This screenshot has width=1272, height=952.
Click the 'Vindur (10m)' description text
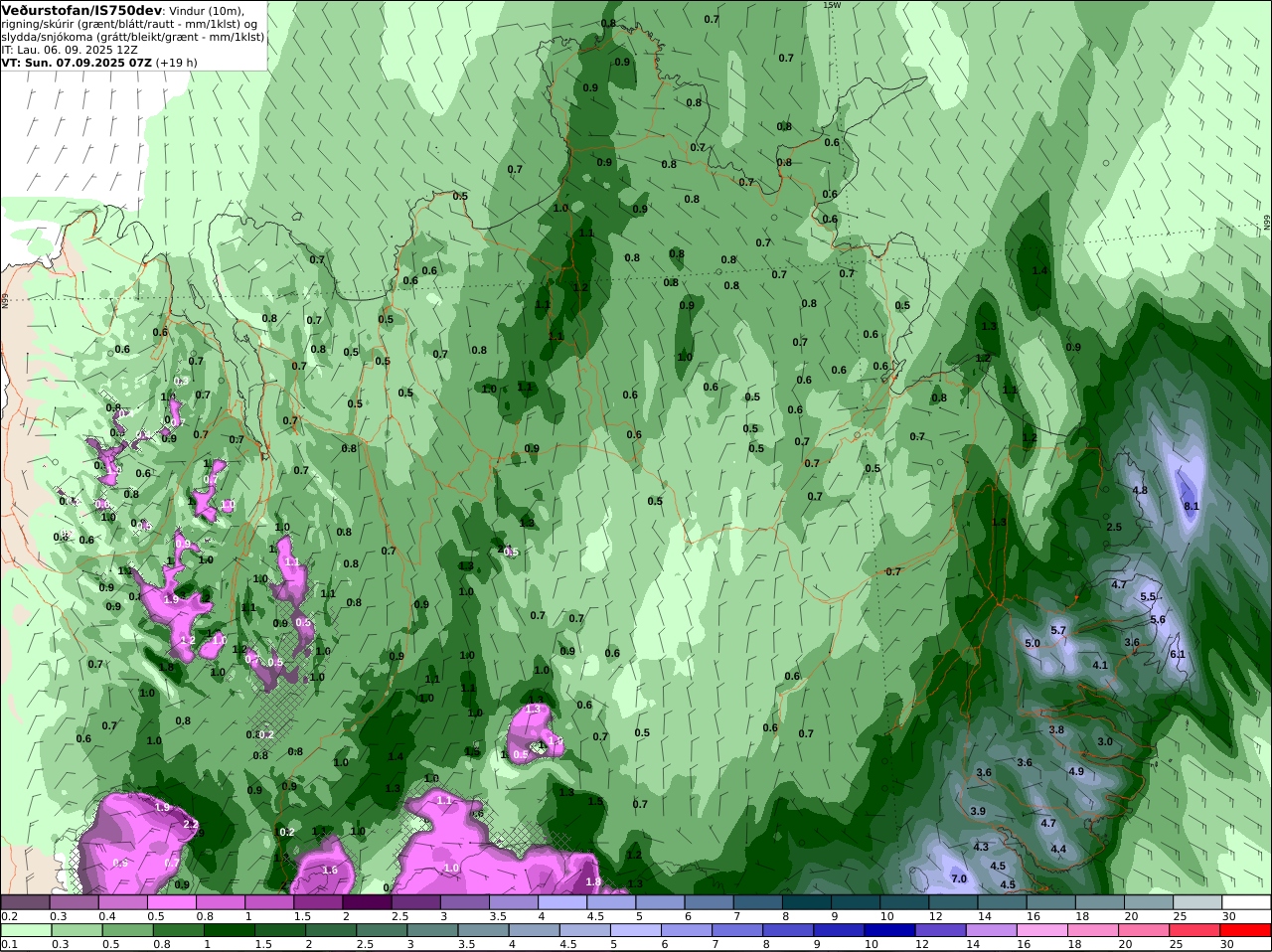[x=207, y=11]
